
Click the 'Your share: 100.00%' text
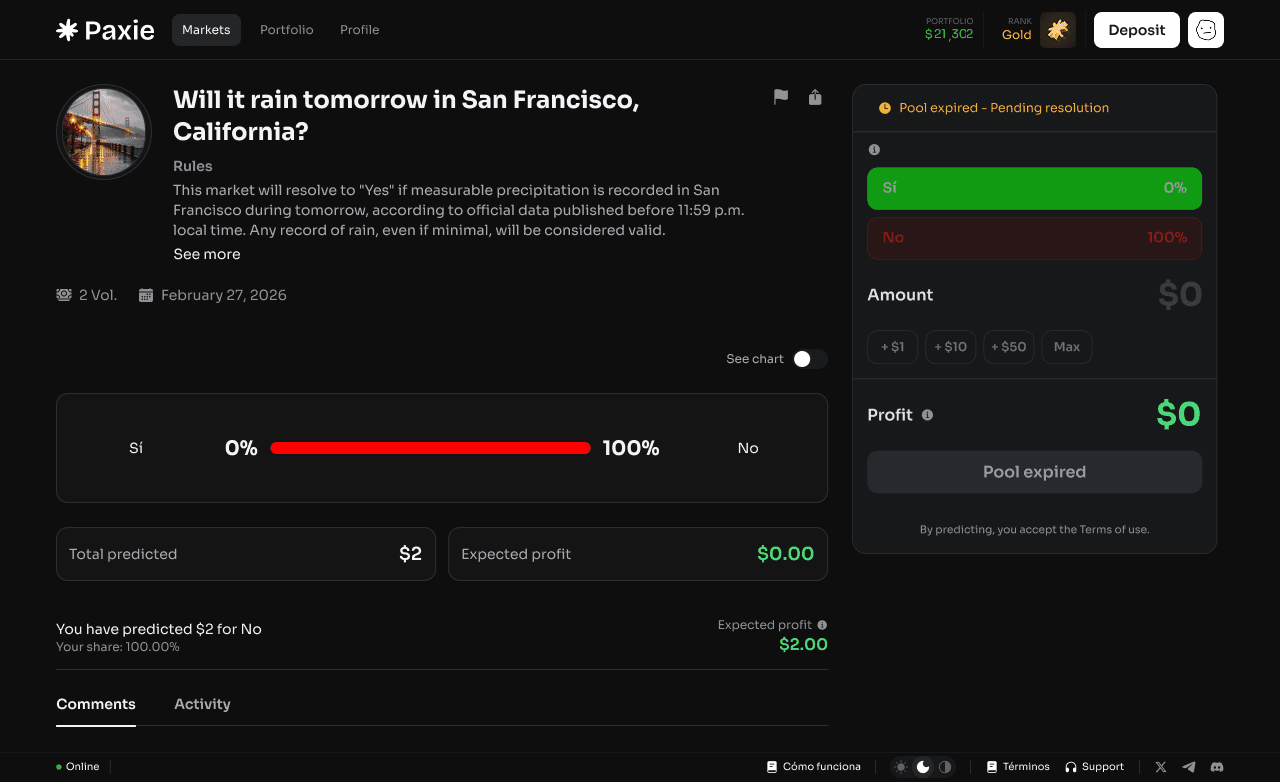[118, 647]
